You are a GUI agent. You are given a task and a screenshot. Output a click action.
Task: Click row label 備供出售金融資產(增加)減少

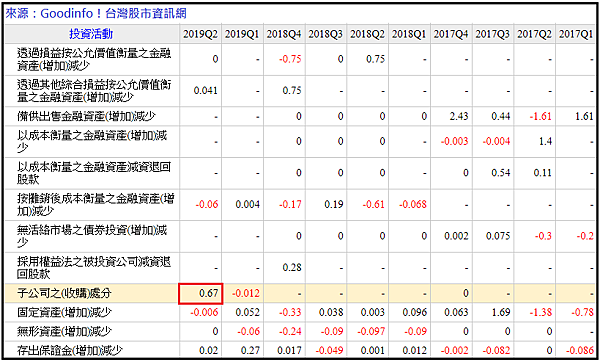(86, 116)
